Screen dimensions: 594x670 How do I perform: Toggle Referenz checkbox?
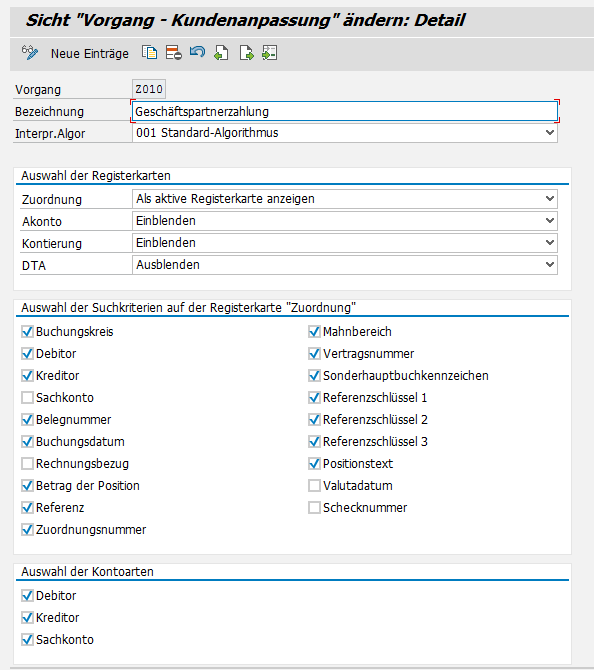(27, 508)
